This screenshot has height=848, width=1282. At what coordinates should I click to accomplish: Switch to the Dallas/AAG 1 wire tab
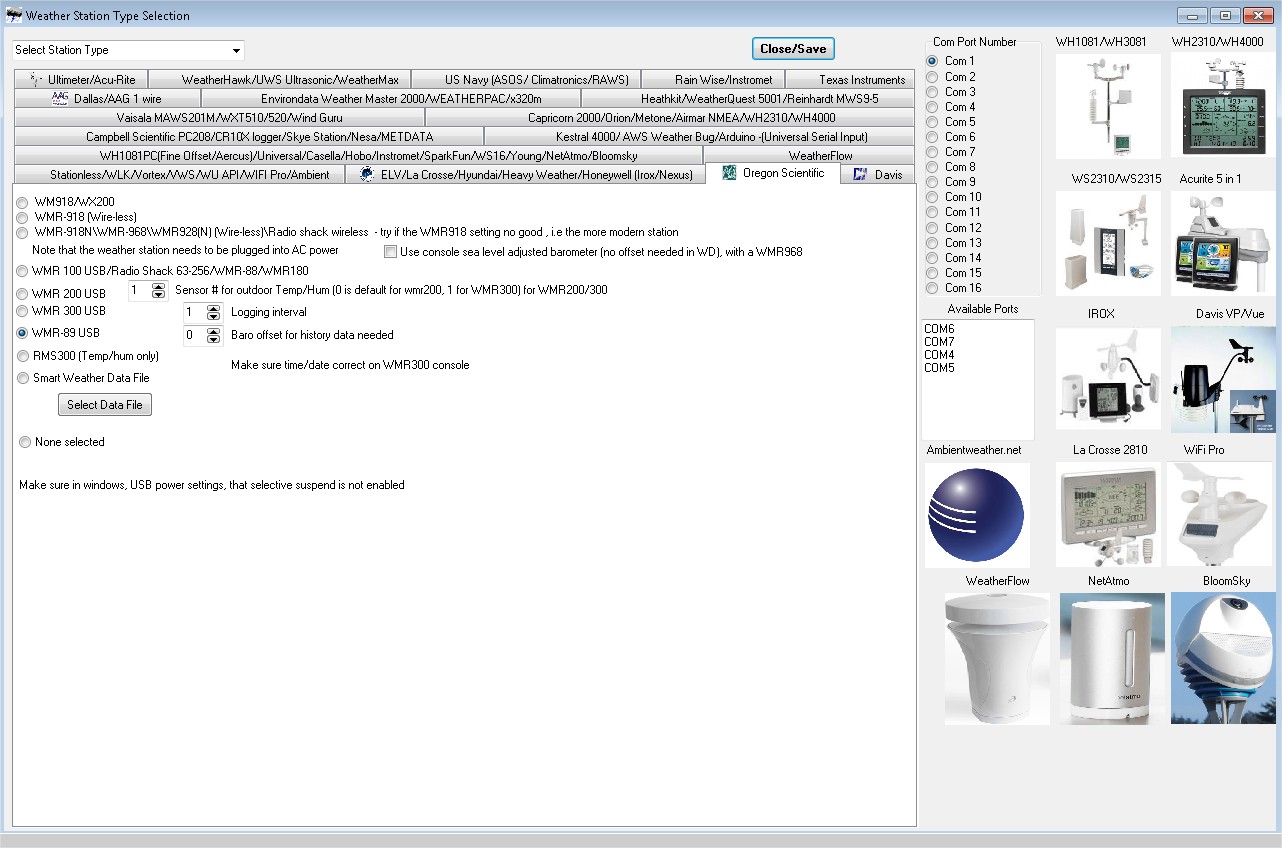pyautogui.click(x=108, y=99)
